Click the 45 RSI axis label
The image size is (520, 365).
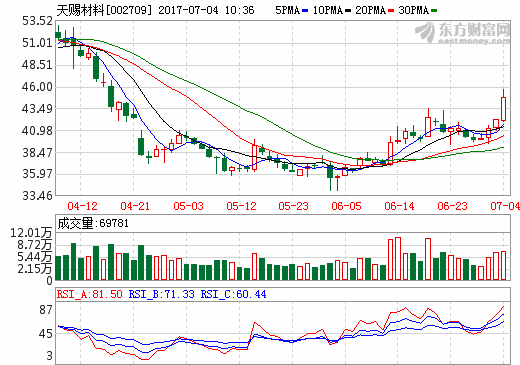click(46, 333)
